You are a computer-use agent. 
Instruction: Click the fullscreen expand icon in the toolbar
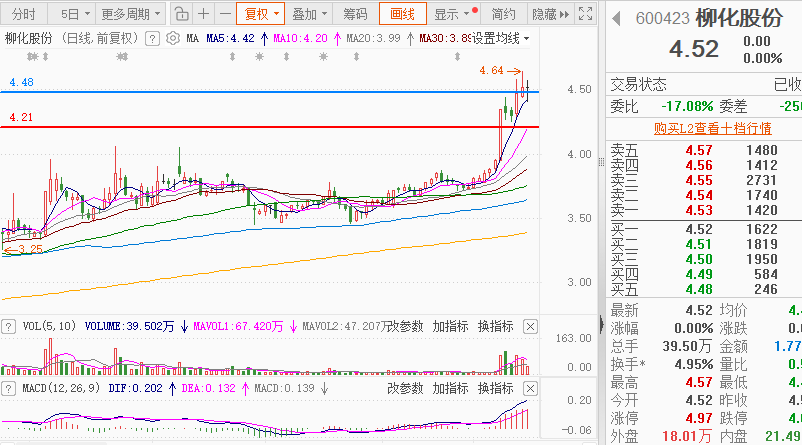pyautogui.click(x=585, y=14)
